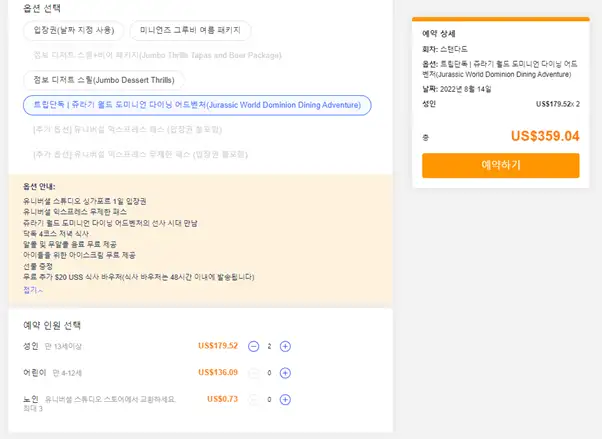Increase the 어린이 child ticket count
Image resolution: width=602 pixels, height=439 pixels.
coord(285,373)
